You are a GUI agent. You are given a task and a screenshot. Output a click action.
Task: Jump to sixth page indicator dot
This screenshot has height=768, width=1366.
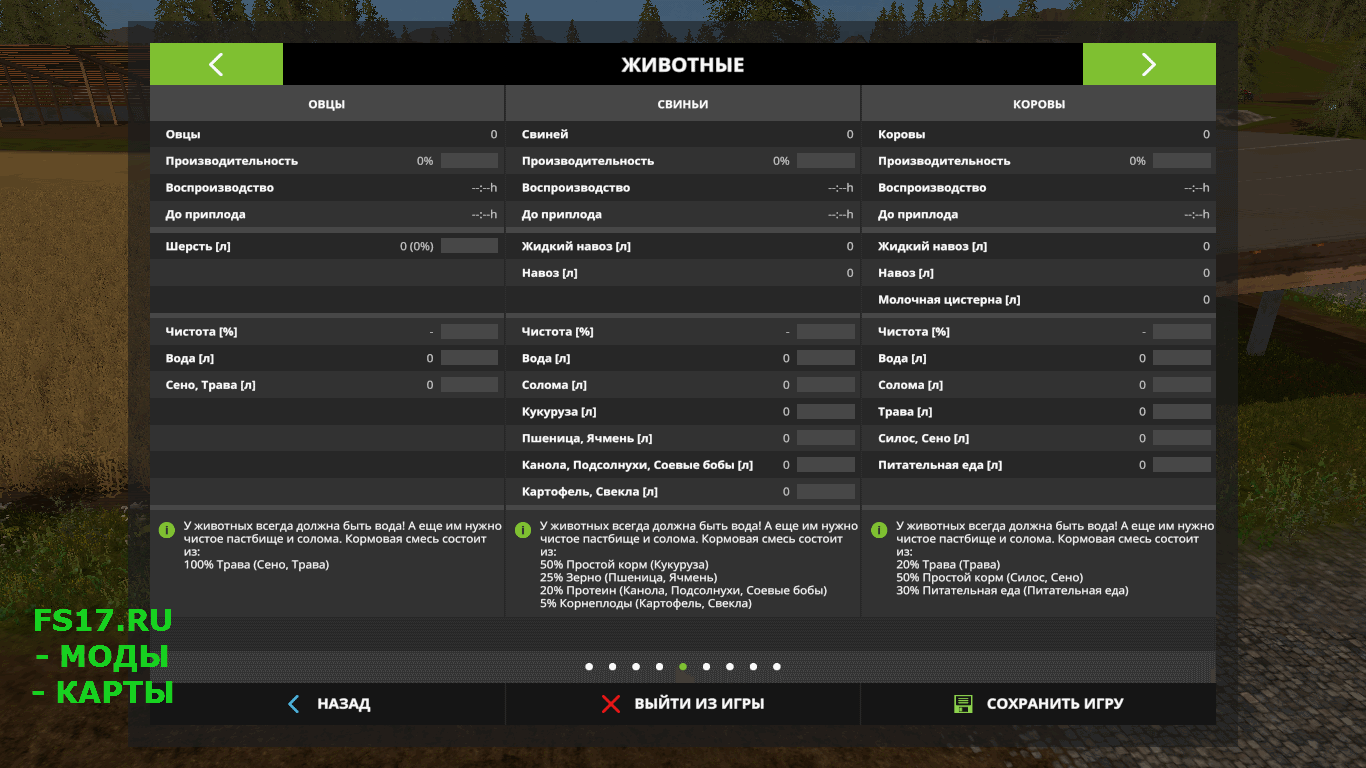coord(706,666)
